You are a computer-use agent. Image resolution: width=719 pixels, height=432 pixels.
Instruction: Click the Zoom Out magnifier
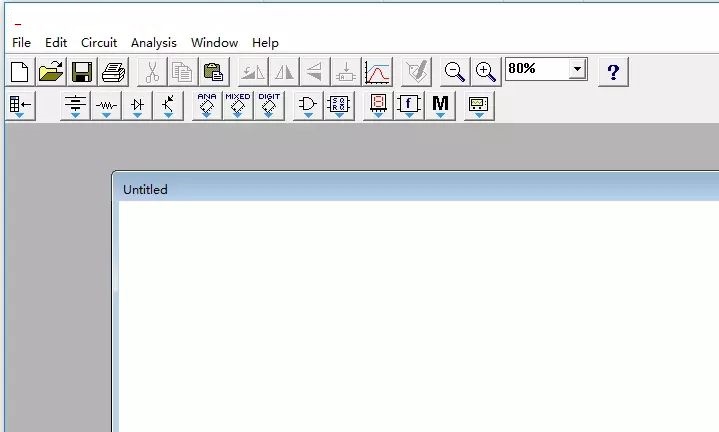455,71
